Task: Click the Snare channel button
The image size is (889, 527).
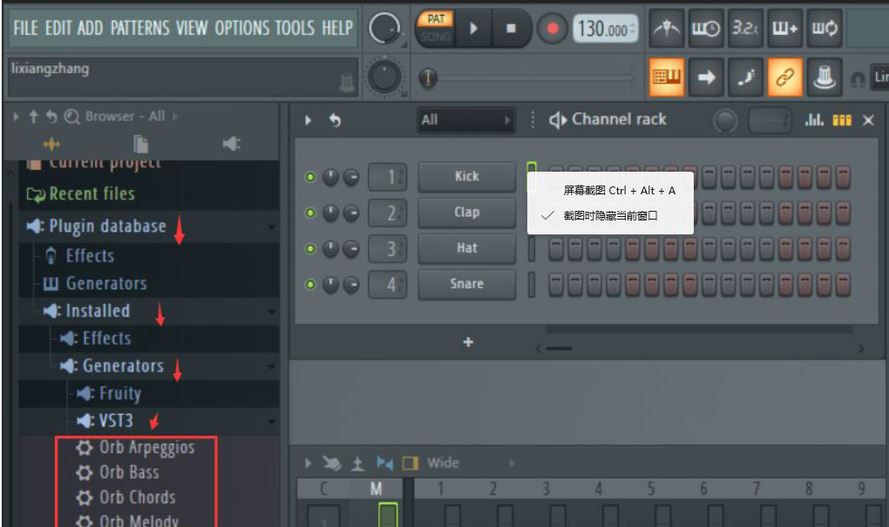Action: coord(467,284)
